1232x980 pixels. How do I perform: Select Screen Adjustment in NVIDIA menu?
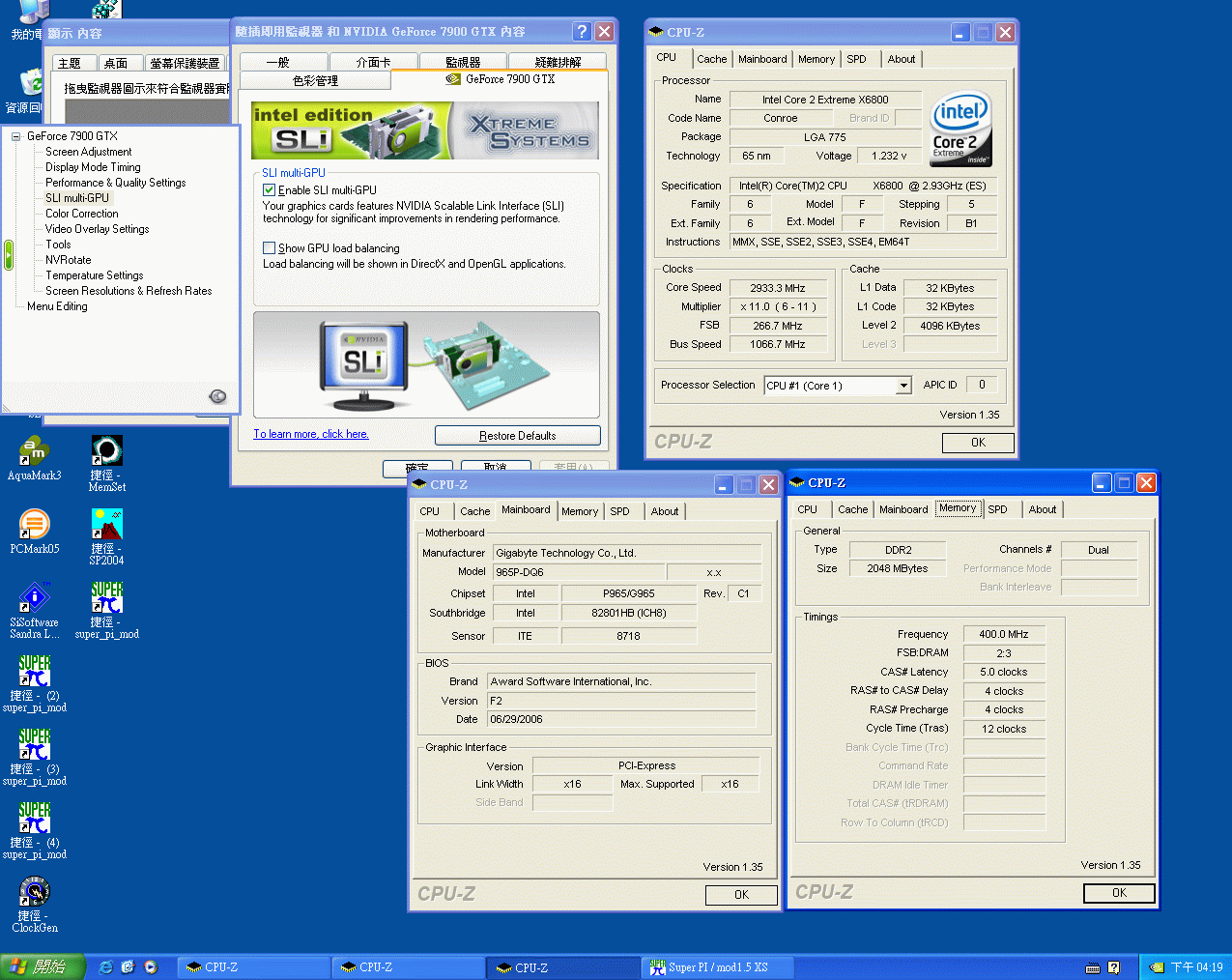point(88,152)
